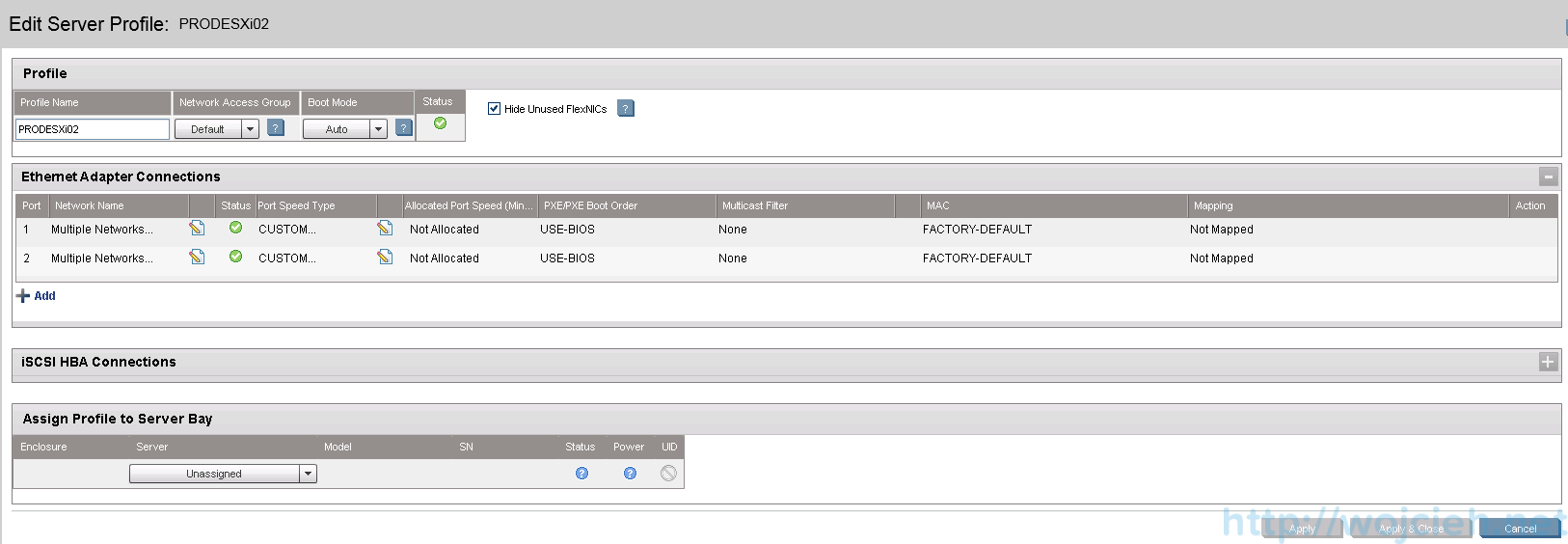
Task: Click the Apply & Close button
Action: tap(1411, 529)
